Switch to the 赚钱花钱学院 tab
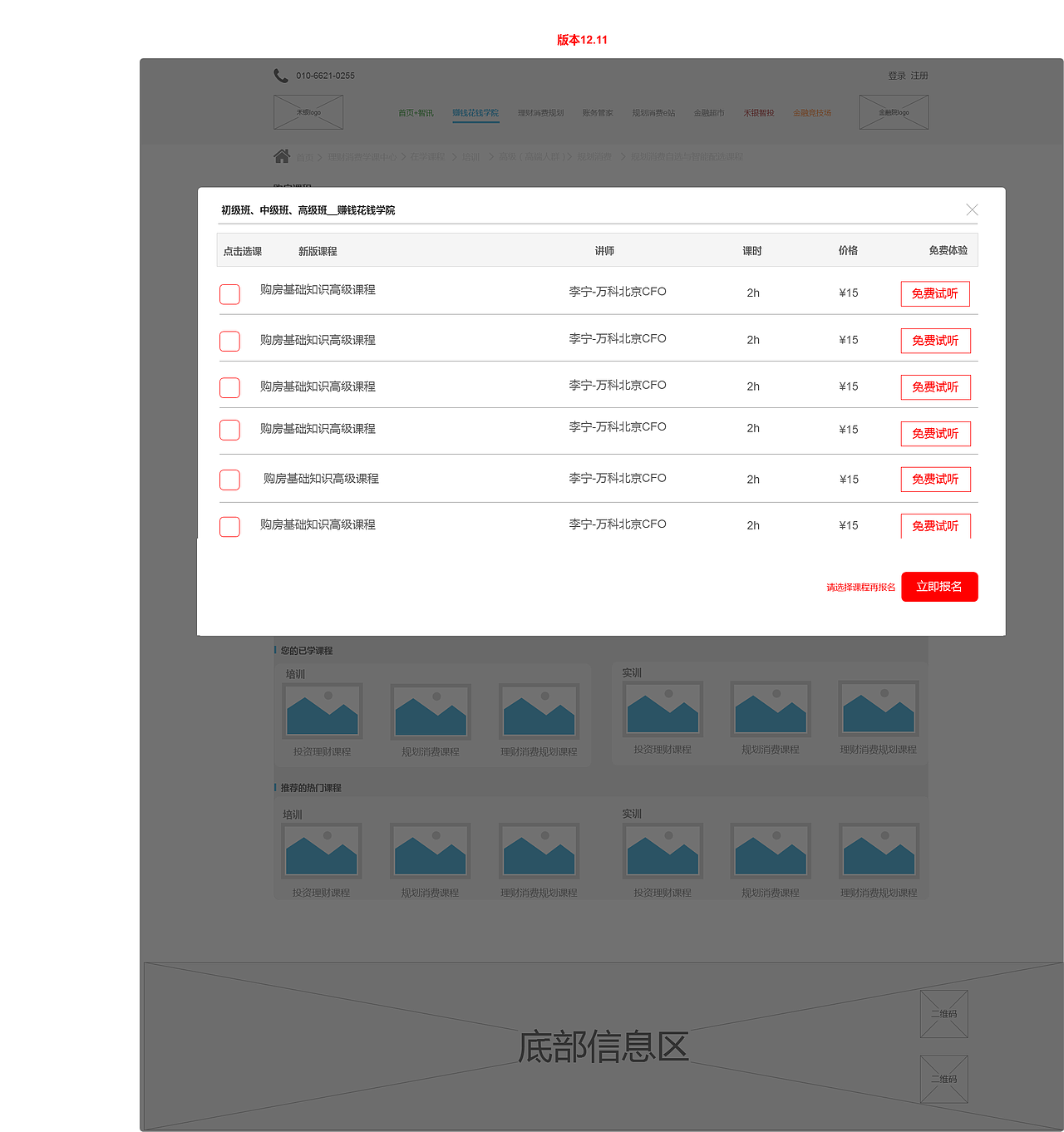 (x=475, y=112)
